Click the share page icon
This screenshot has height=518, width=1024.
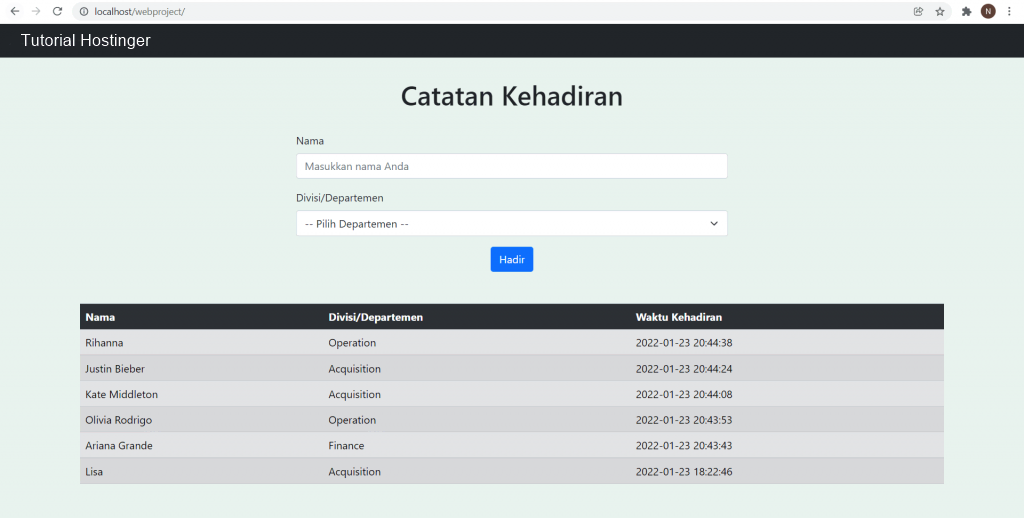pyautogui.click(x=918, y=11)
